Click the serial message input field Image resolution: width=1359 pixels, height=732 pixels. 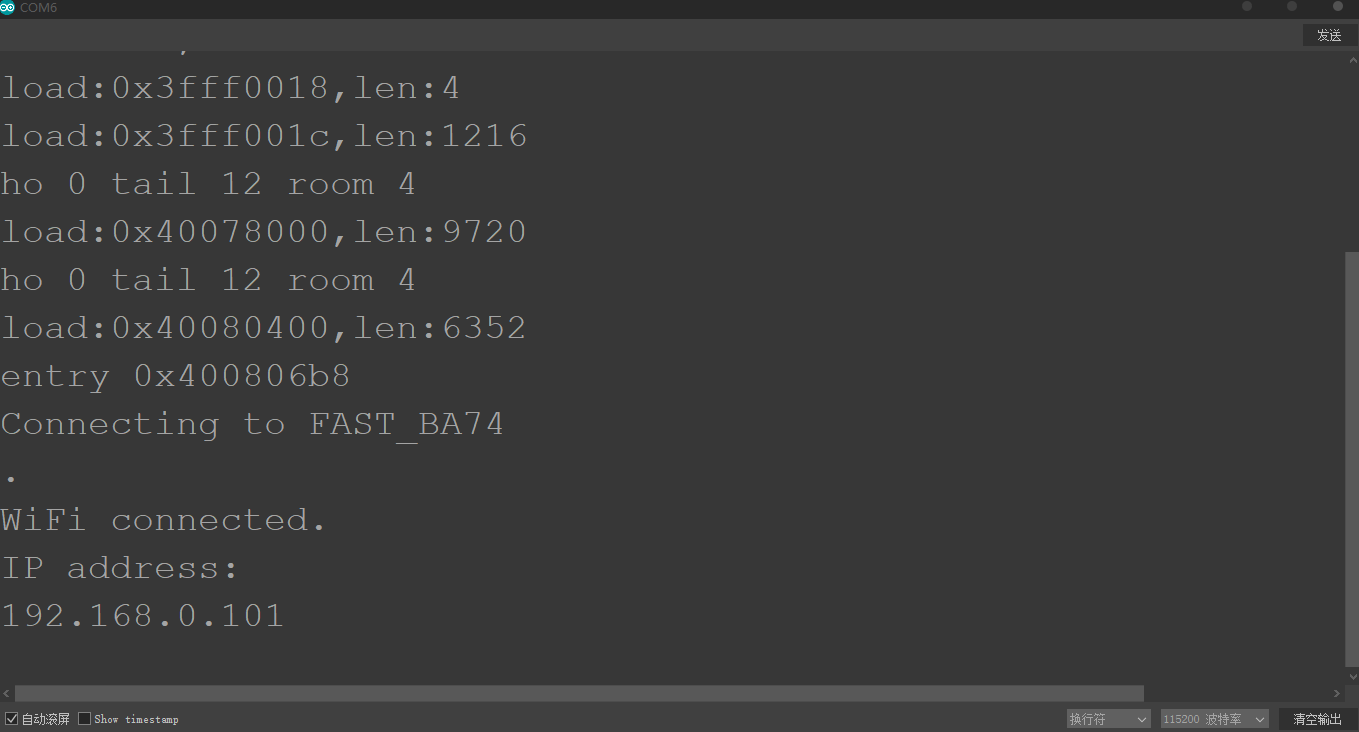tap(649, 35)
